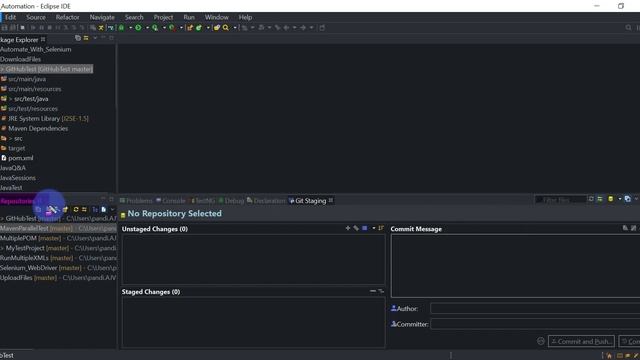Click the Coverage run icon in toolbar
Image resolution: width=640 pixels, height=360 pixels.
[x=155, y=28]
